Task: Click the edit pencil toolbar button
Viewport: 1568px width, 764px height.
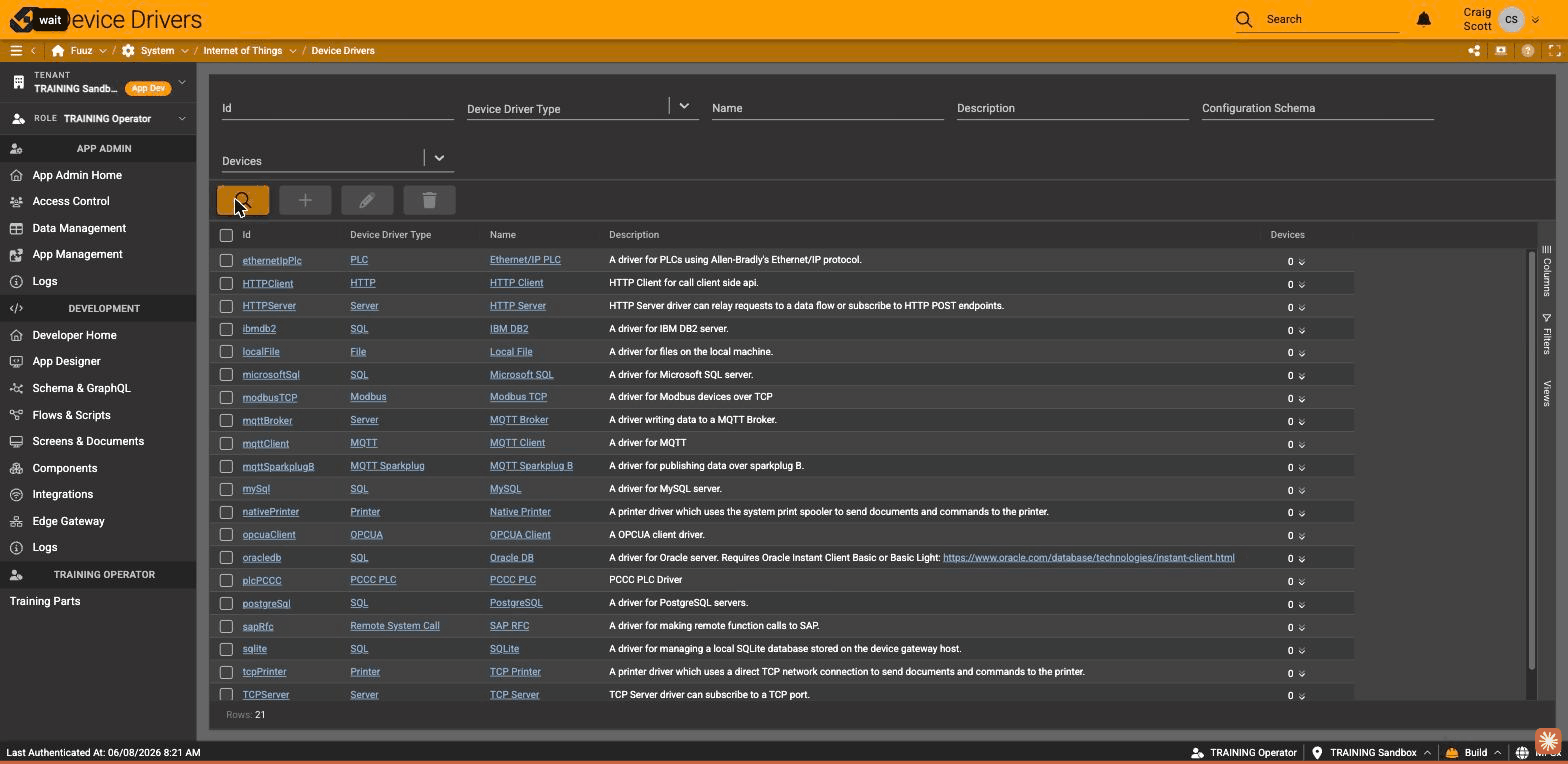Action: coord(367,200)
